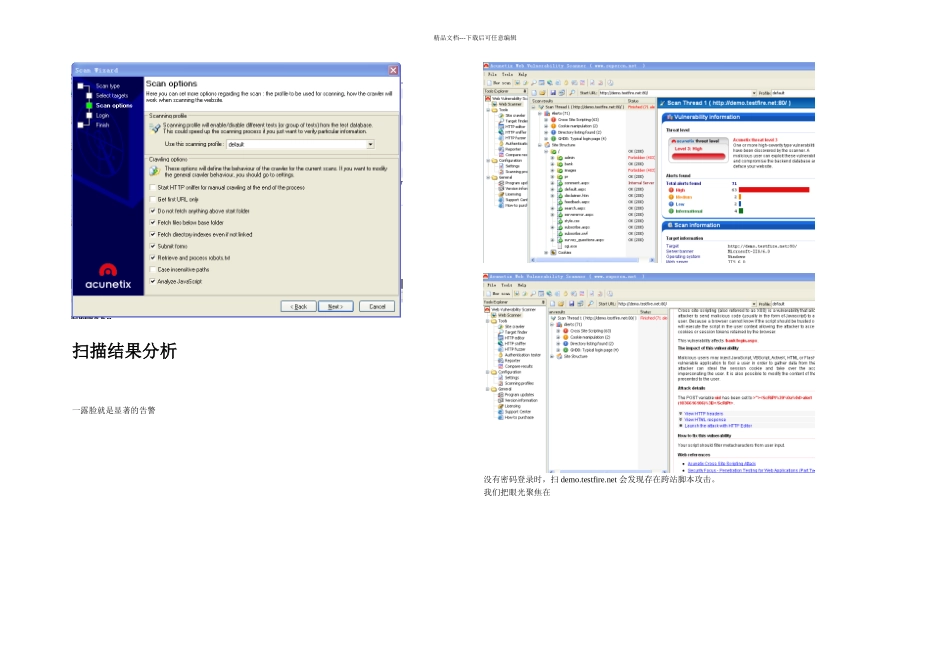950x672 pixels.
Task: Open Authentication tester in lower Tools Explorer
Action: tap(519, 355)
